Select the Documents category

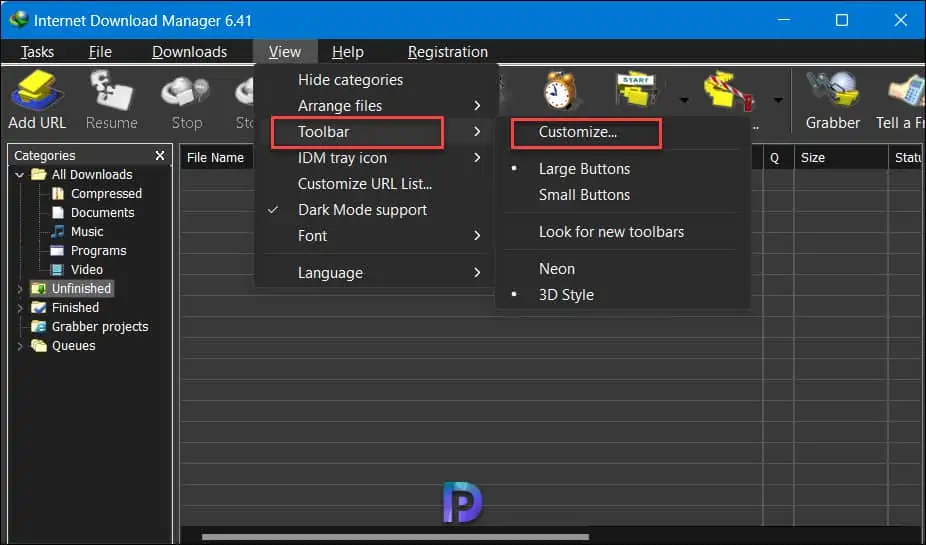tap(102, 213)
